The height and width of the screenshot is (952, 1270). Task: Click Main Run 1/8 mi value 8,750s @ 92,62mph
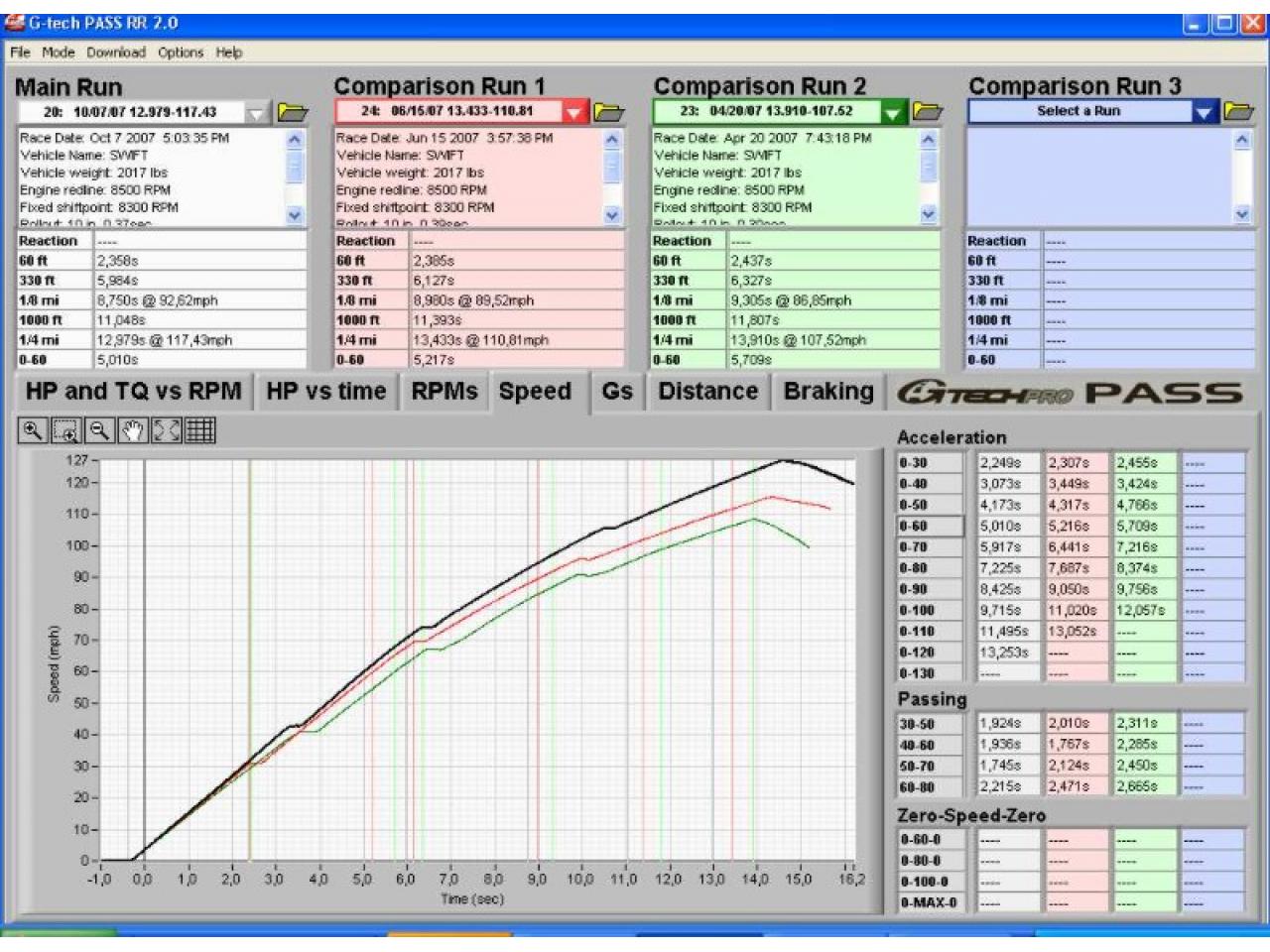pyautogui.click(x=200, y=300)
